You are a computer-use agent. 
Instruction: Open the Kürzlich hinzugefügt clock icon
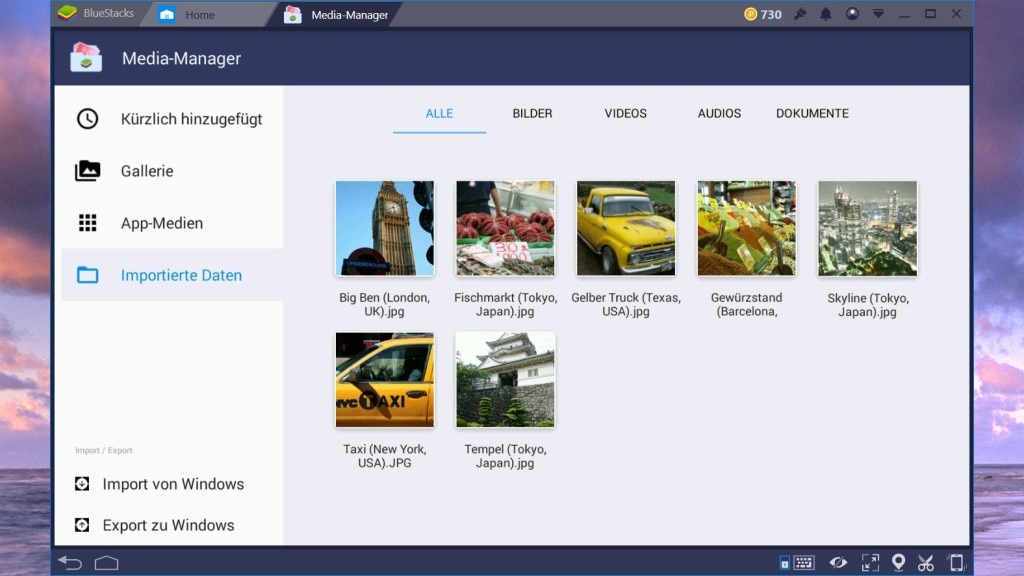click(87, 118)
